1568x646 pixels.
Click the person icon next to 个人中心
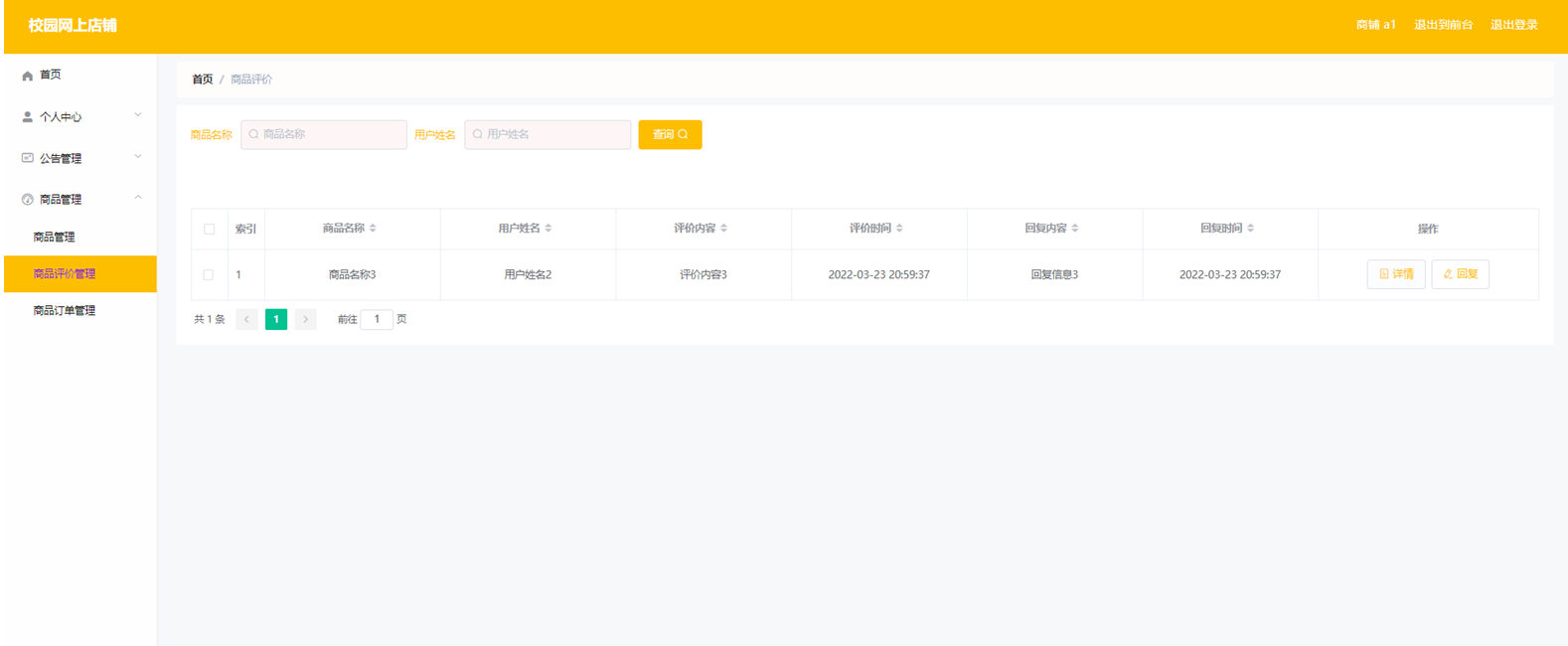tap(27, 117)
